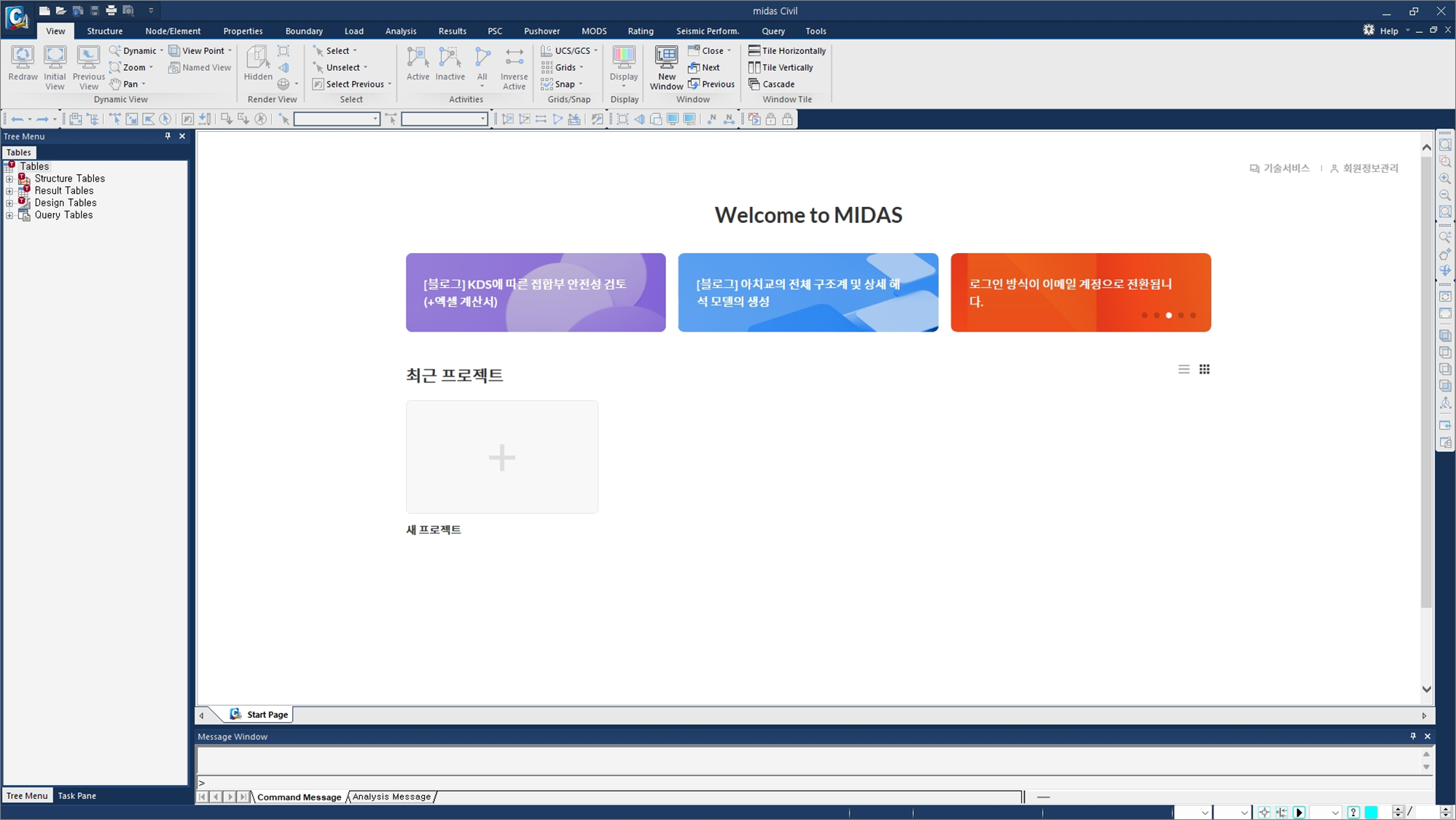Viewport: 1456px width, 820px height.
Task: Click Named View button
Action: click(200, 67)
